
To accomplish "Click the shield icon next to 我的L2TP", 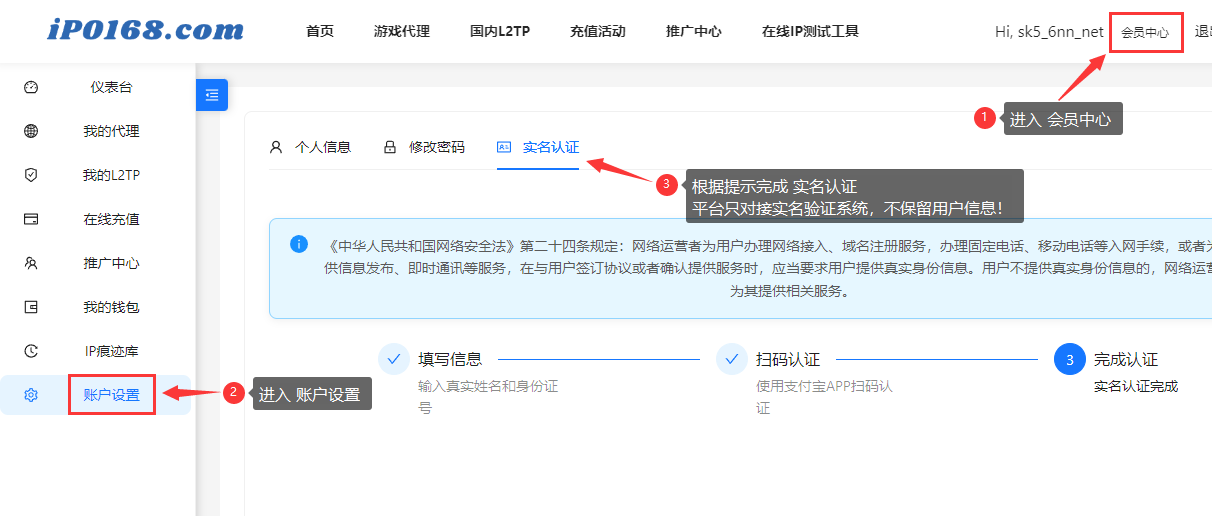I will coord(31,176).
